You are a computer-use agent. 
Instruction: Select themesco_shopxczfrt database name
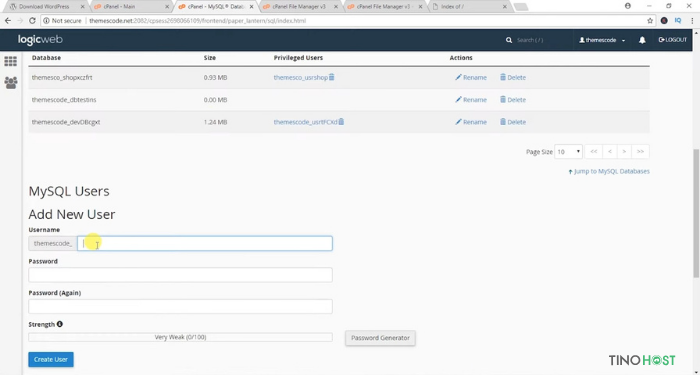pos(62,77)
